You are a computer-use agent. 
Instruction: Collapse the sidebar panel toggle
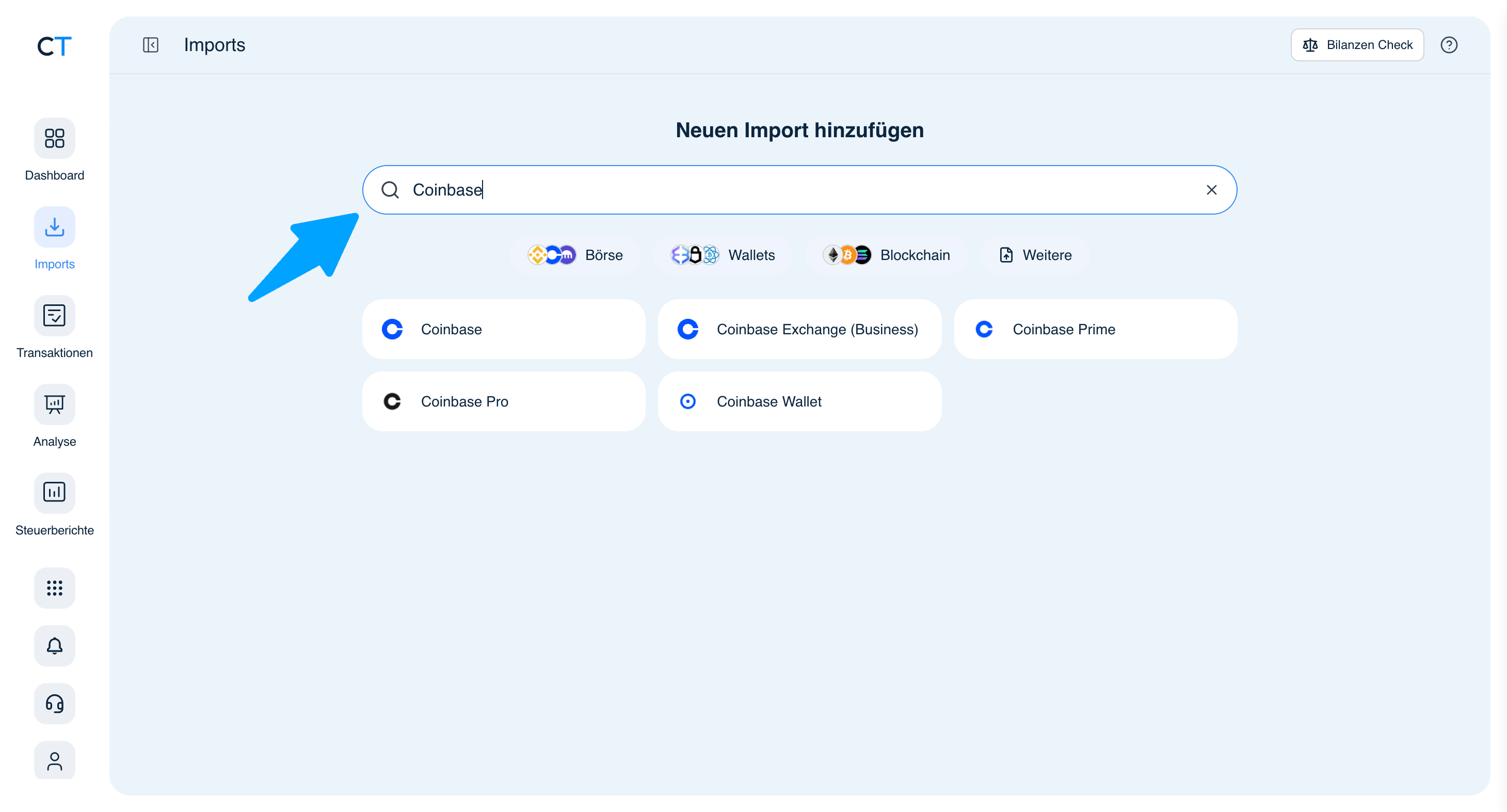coord(150,45)
